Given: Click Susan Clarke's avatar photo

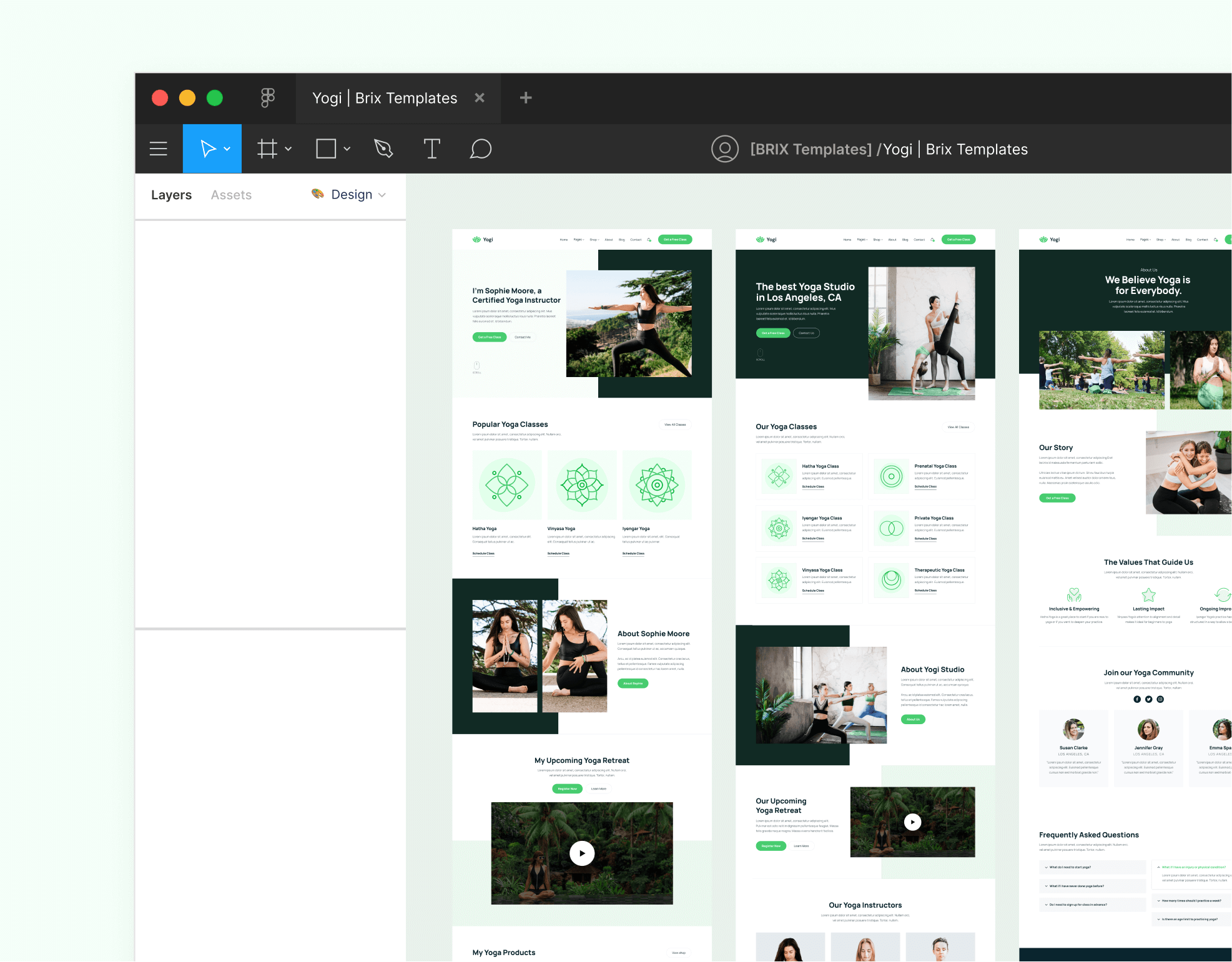Looking at the screenshot, I should pyautogui.click(x=1073, y=729).
